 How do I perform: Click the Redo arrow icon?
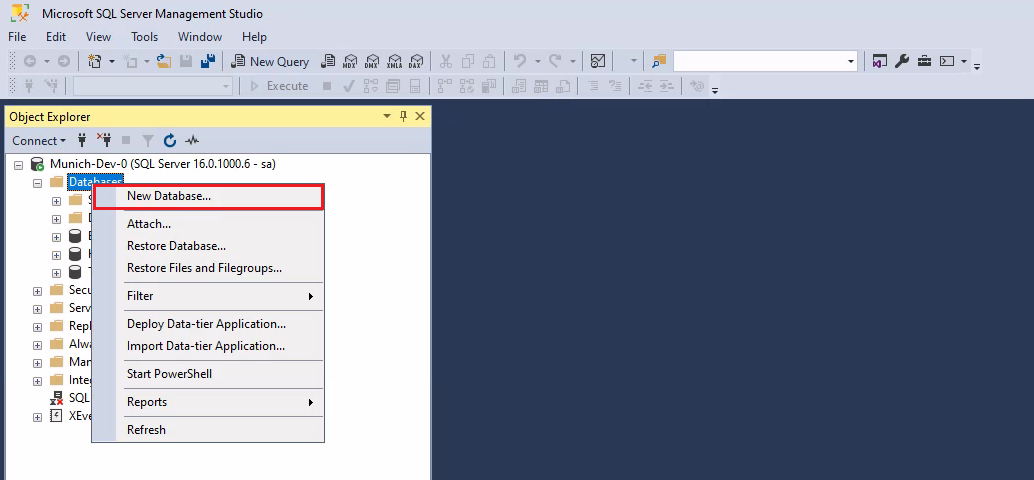tap(555, 61)
